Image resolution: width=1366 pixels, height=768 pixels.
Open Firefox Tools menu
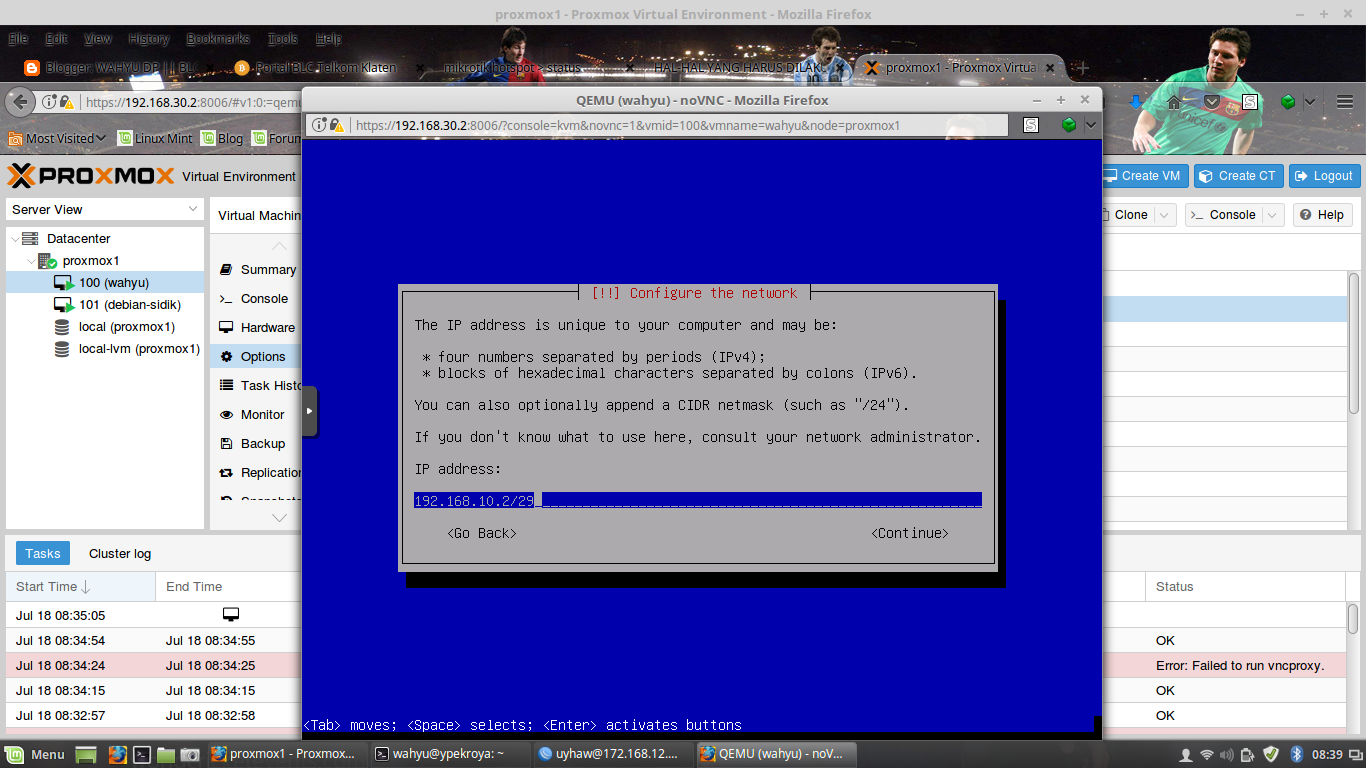[x=283, y=39]
